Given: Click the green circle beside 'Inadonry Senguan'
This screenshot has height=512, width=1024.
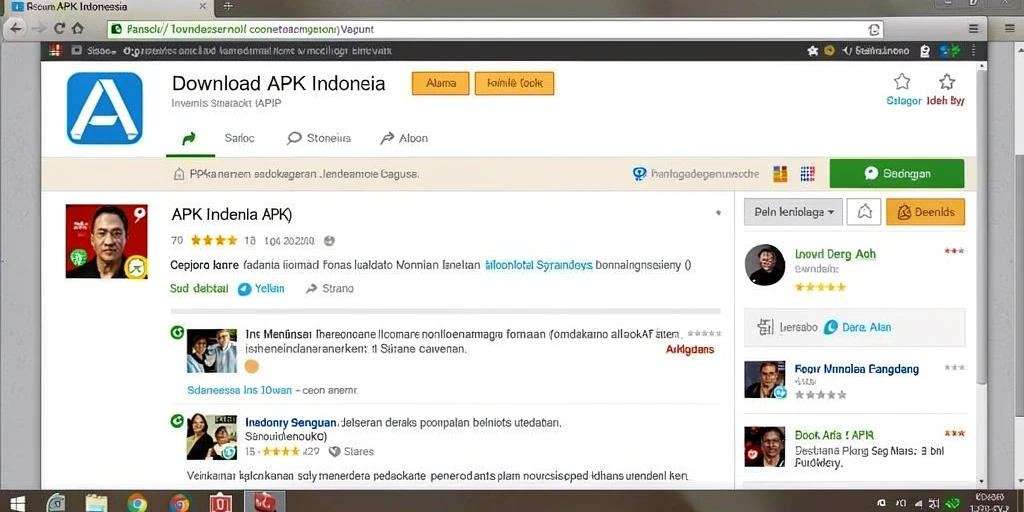Looking at the screenshot, I should (177, 421).
